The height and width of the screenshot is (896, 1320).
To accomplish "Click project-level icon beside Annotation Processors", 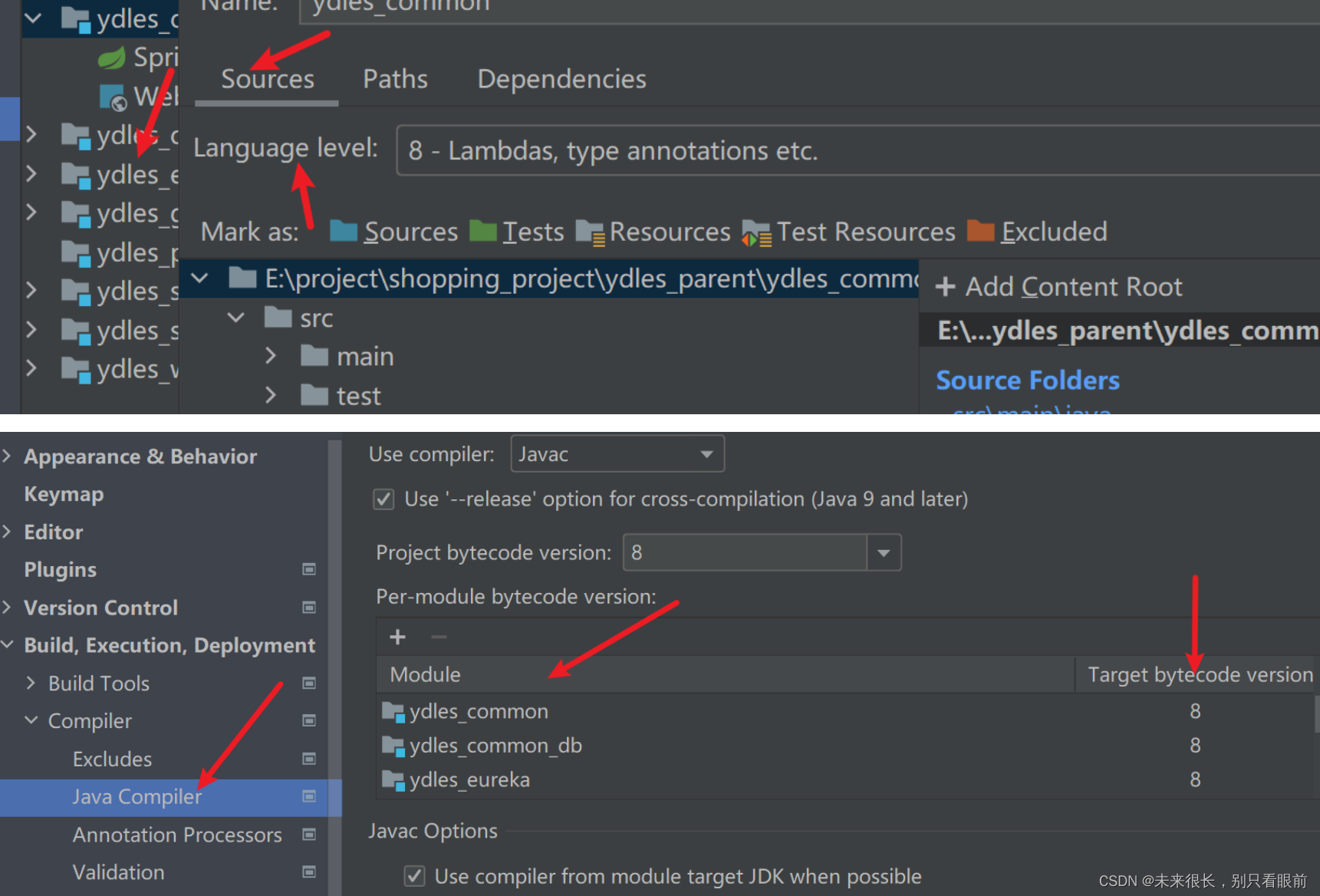I will 309,834.
